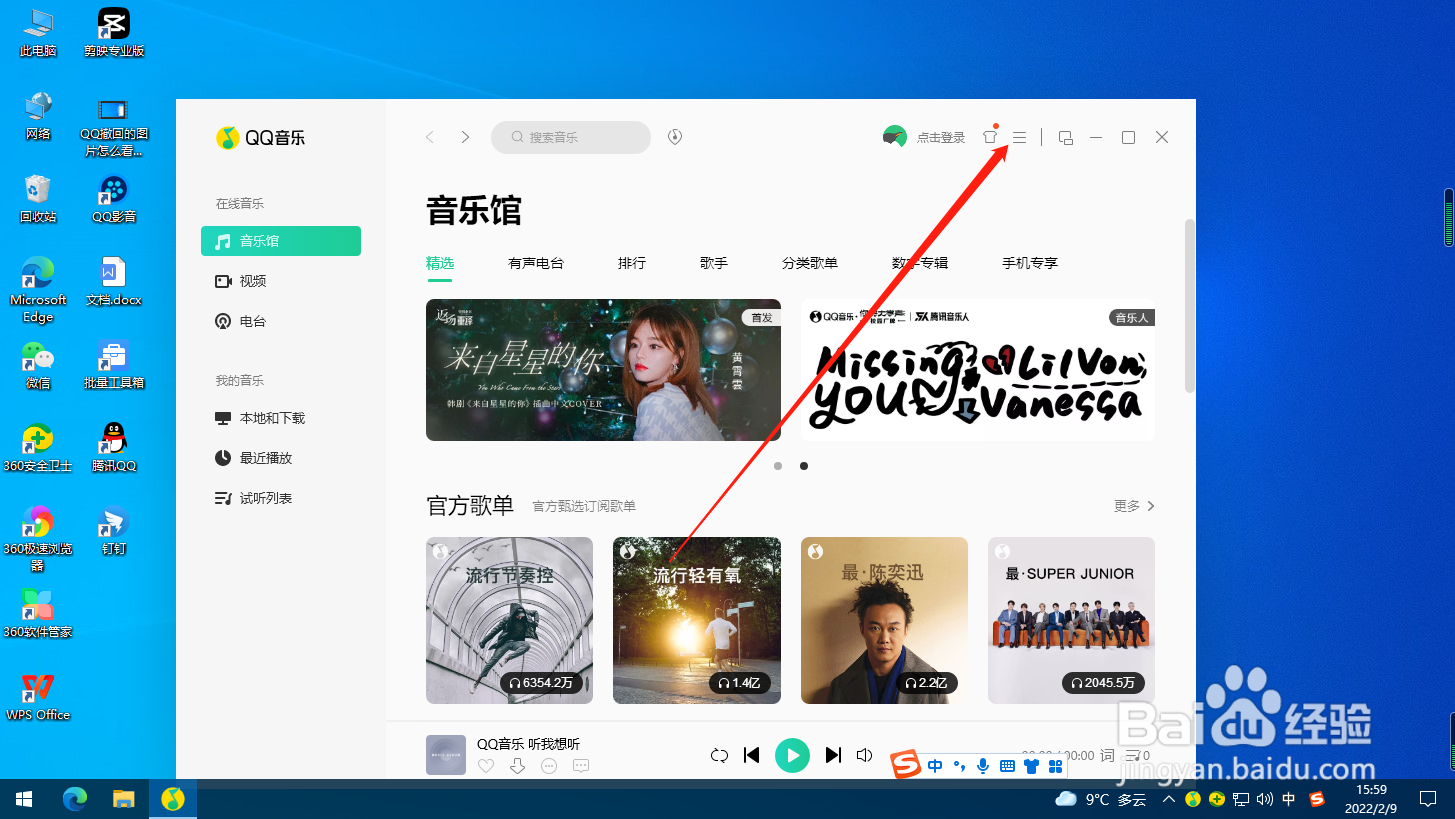
Task: Toggle the play mode loop icon
Action: (719, 755)
